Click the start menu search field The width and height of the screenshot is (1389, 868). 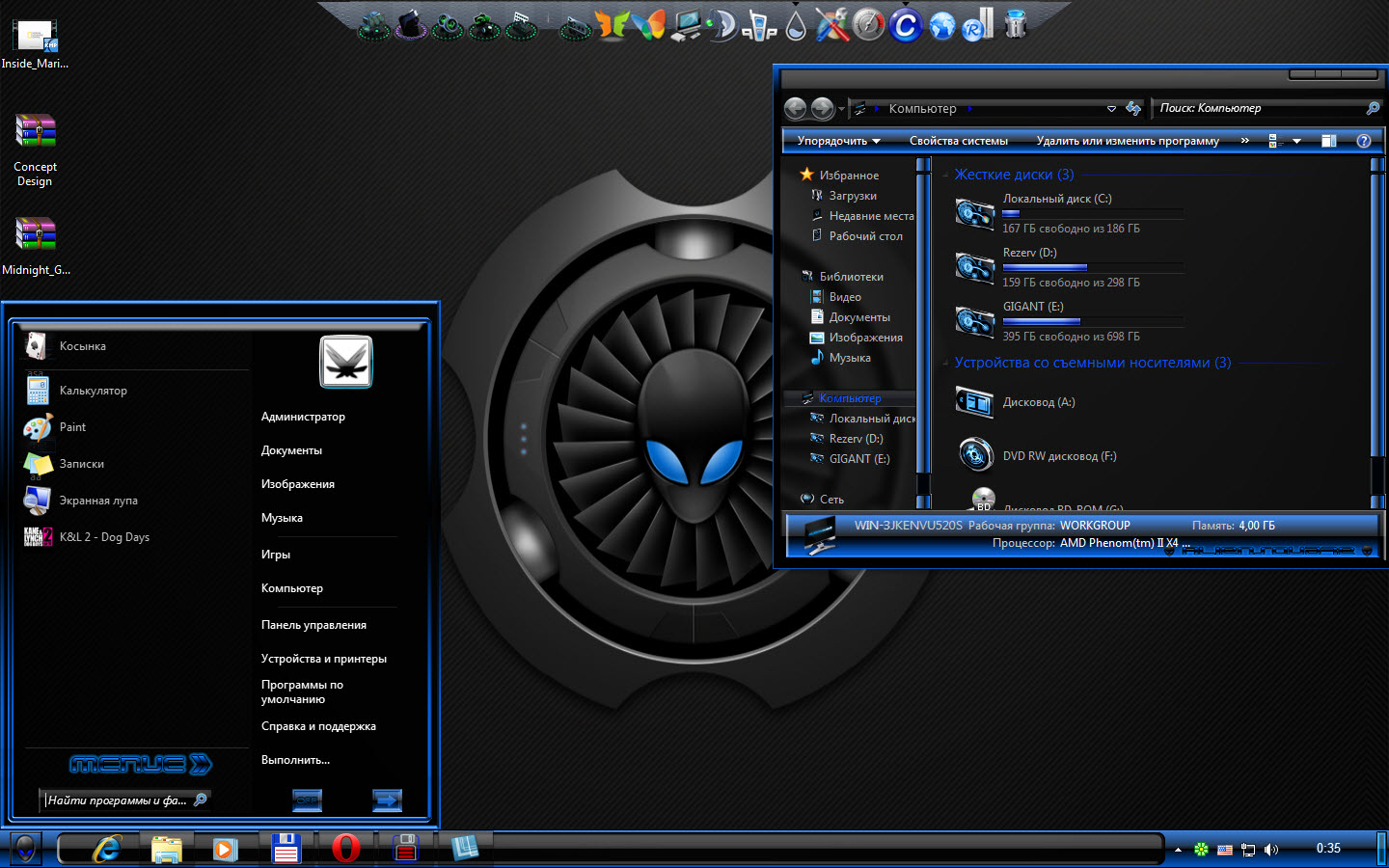125,800
